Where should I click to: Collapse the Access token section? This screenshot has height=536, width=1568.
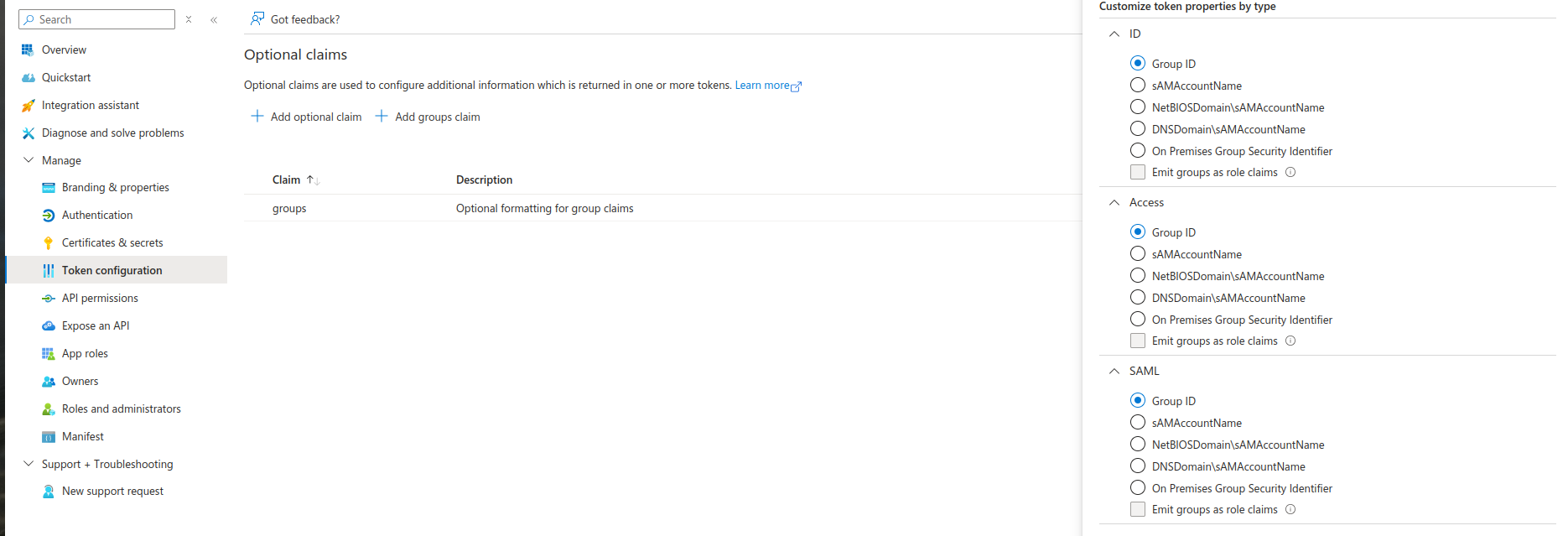1114,203
